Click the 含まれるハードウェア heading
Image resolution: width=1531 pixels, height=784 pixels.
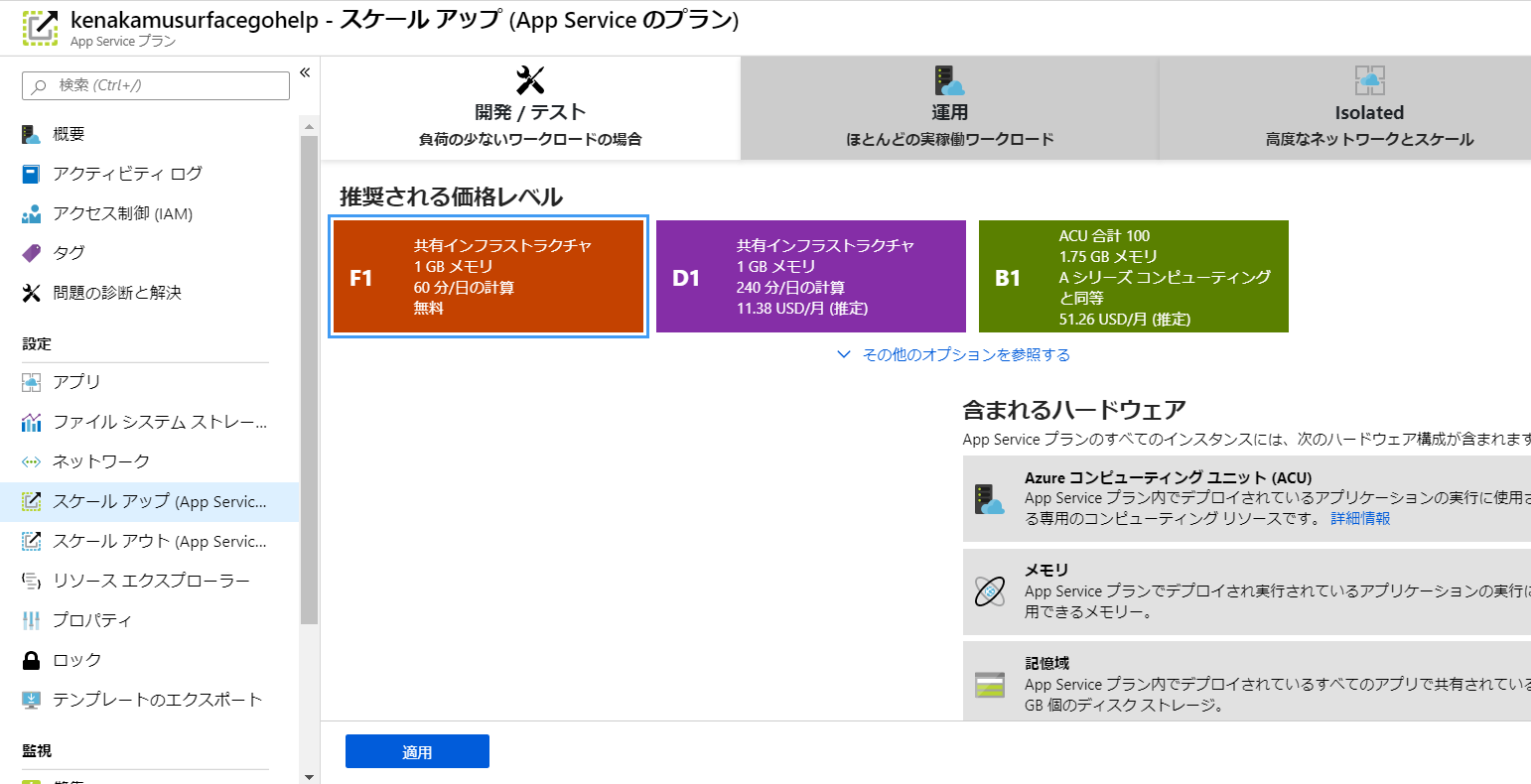[1074, 410]
